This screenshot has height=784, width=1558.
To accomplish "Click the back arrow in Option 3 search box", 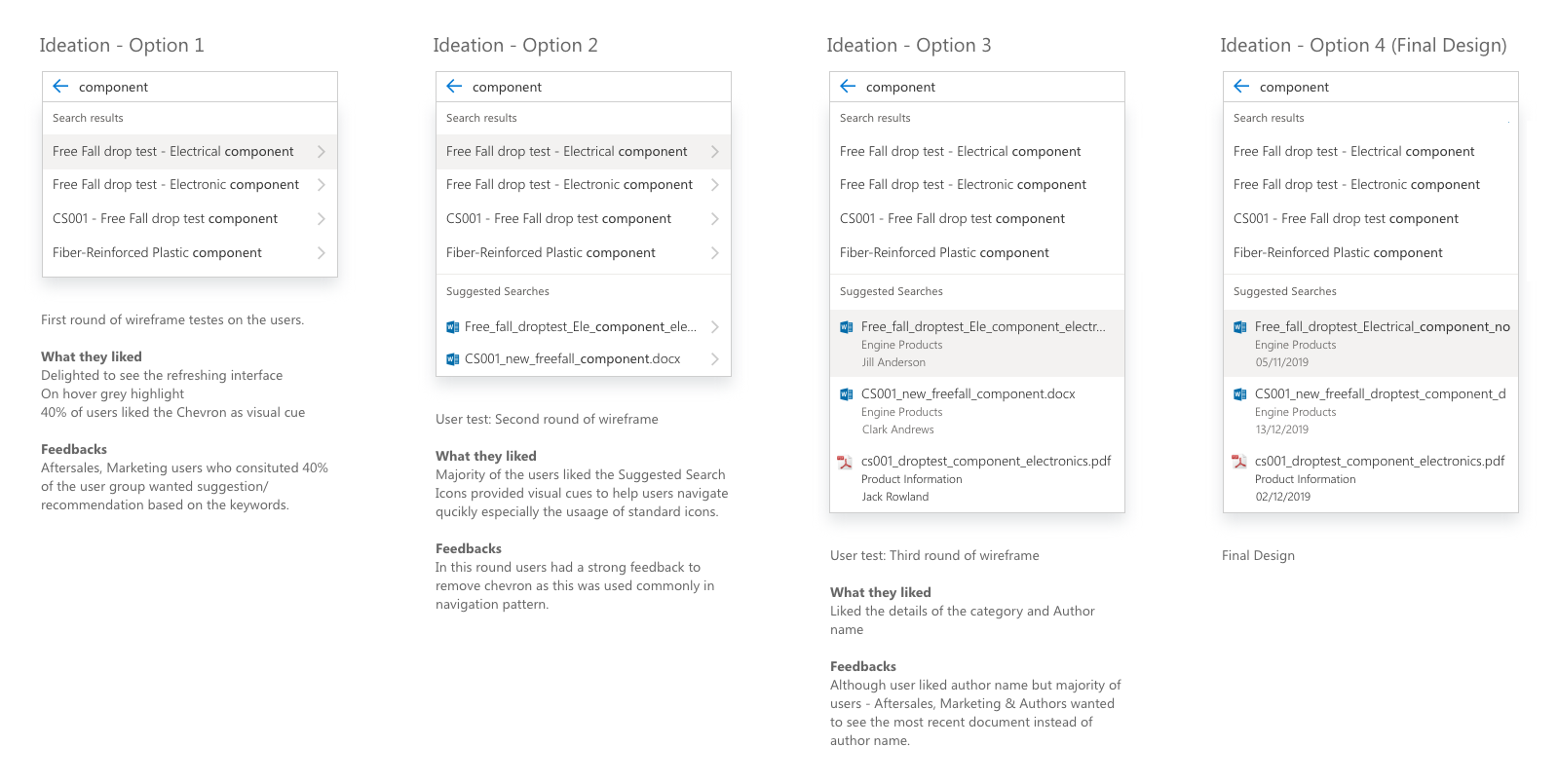I will 848,86.
